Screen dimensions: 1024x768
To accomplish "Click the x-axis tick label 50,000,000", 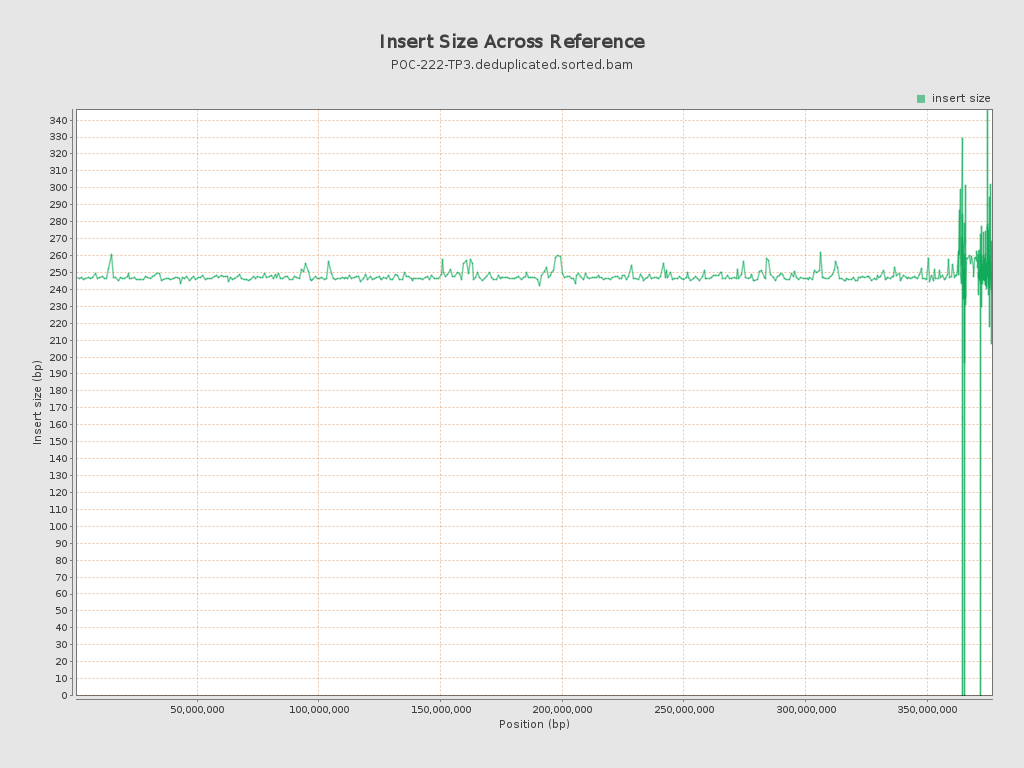I will click(x=197, y=709).
